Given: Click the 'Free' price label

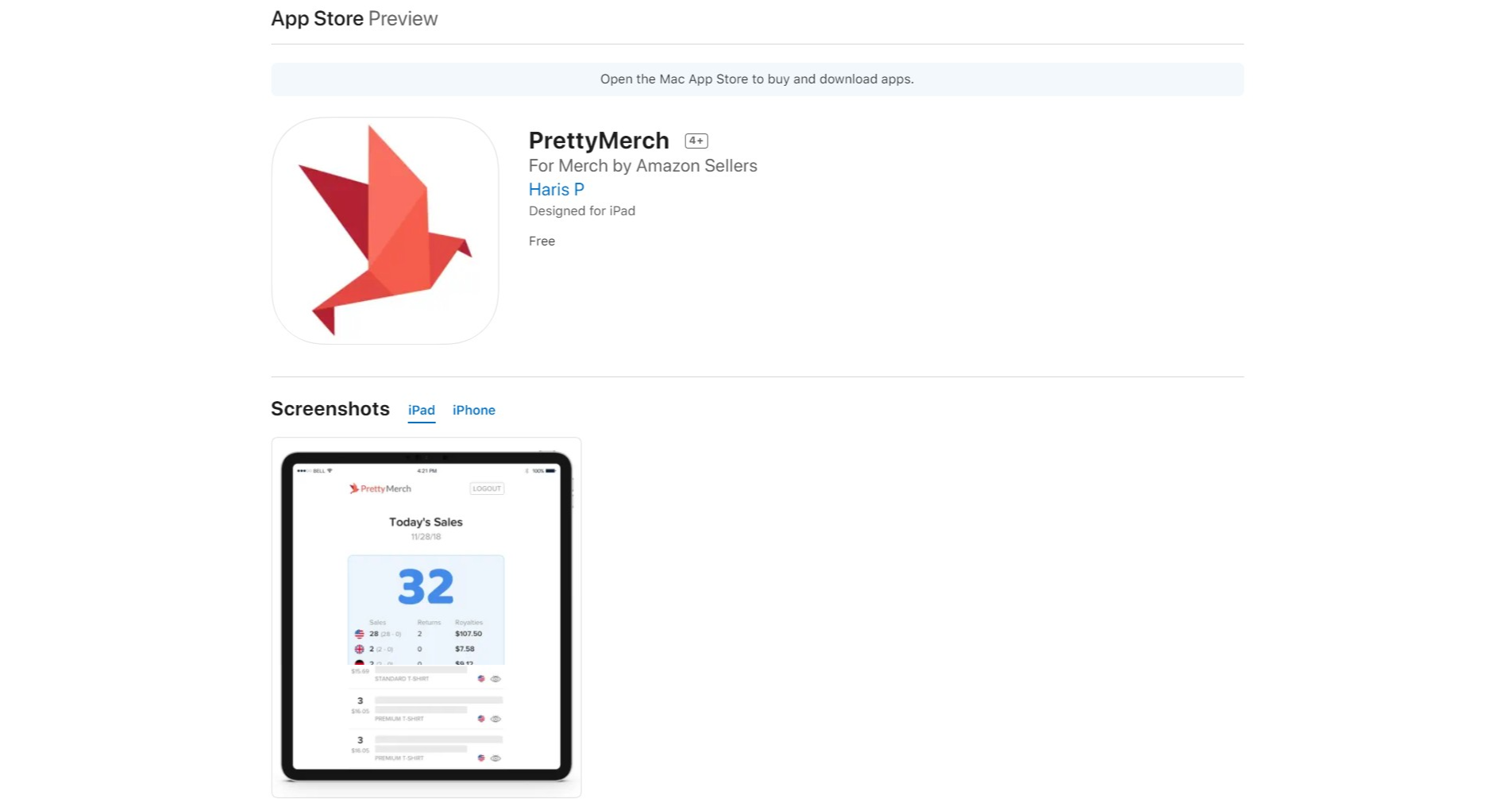Looking at the screenshot, I should (x=542, y=241).
